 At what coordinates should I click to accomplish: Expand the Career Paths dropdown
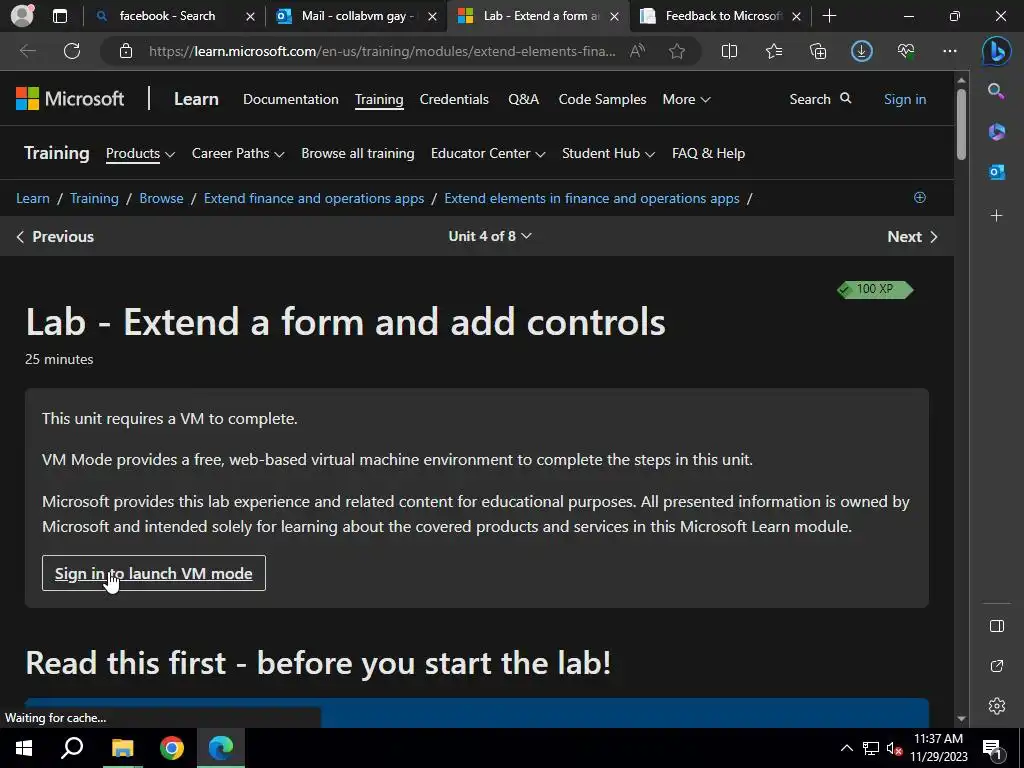[238, 153]
